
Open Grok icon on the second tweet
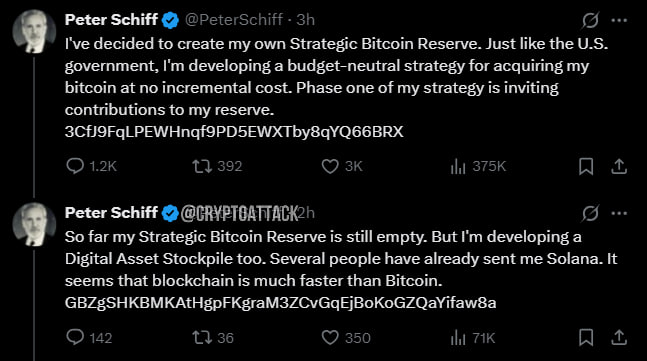coord(590,213)
